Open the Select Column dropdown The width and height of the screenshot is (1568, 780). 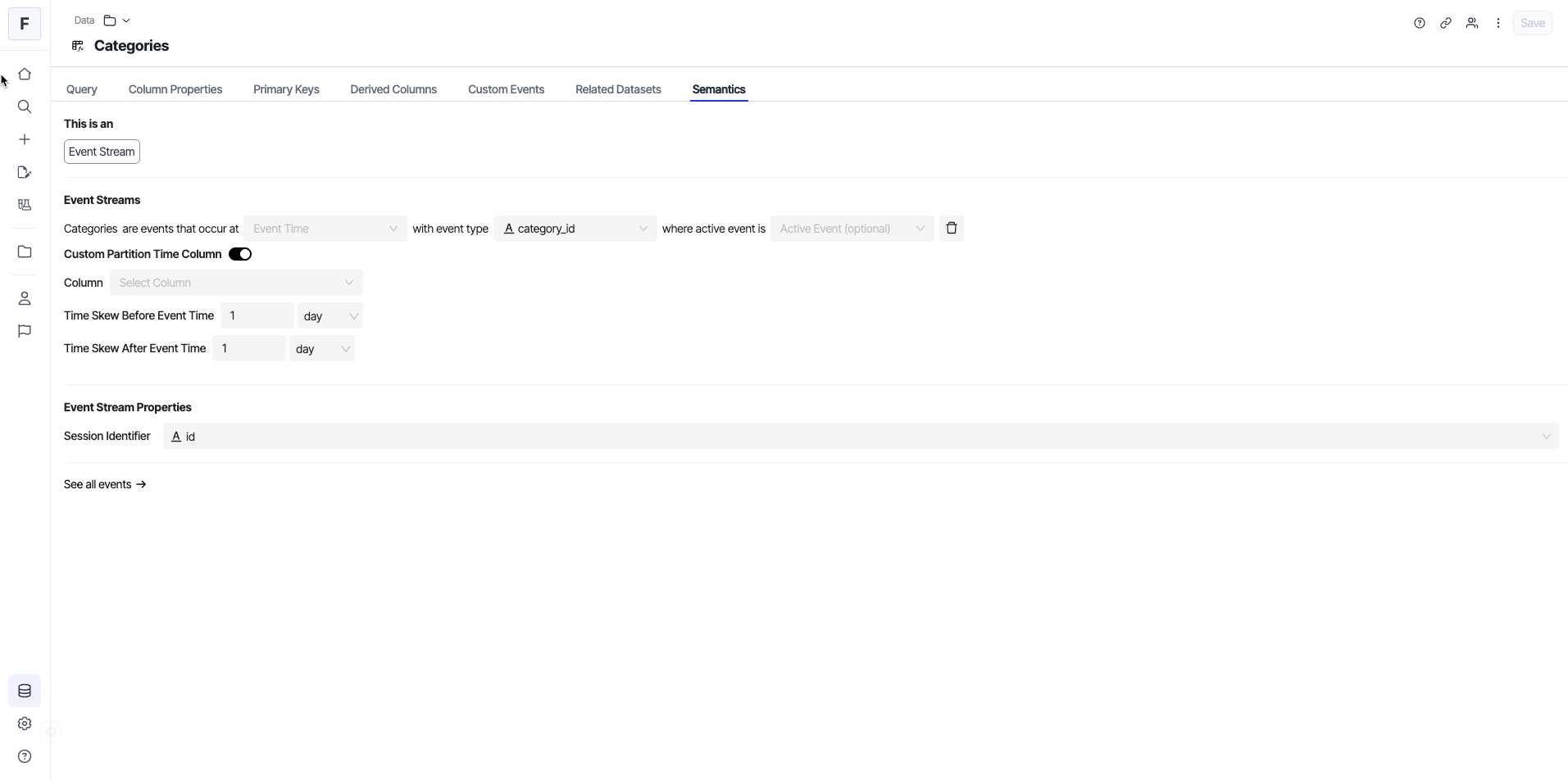236,283
